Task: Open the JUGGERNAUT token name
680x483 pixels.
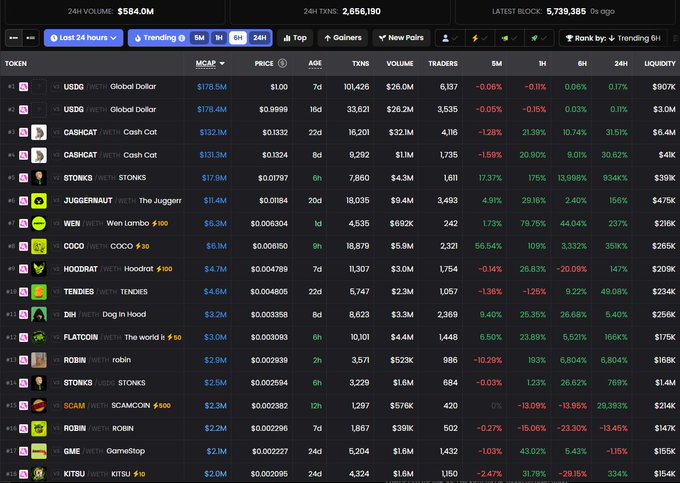Action: click(x=88, y=201)
